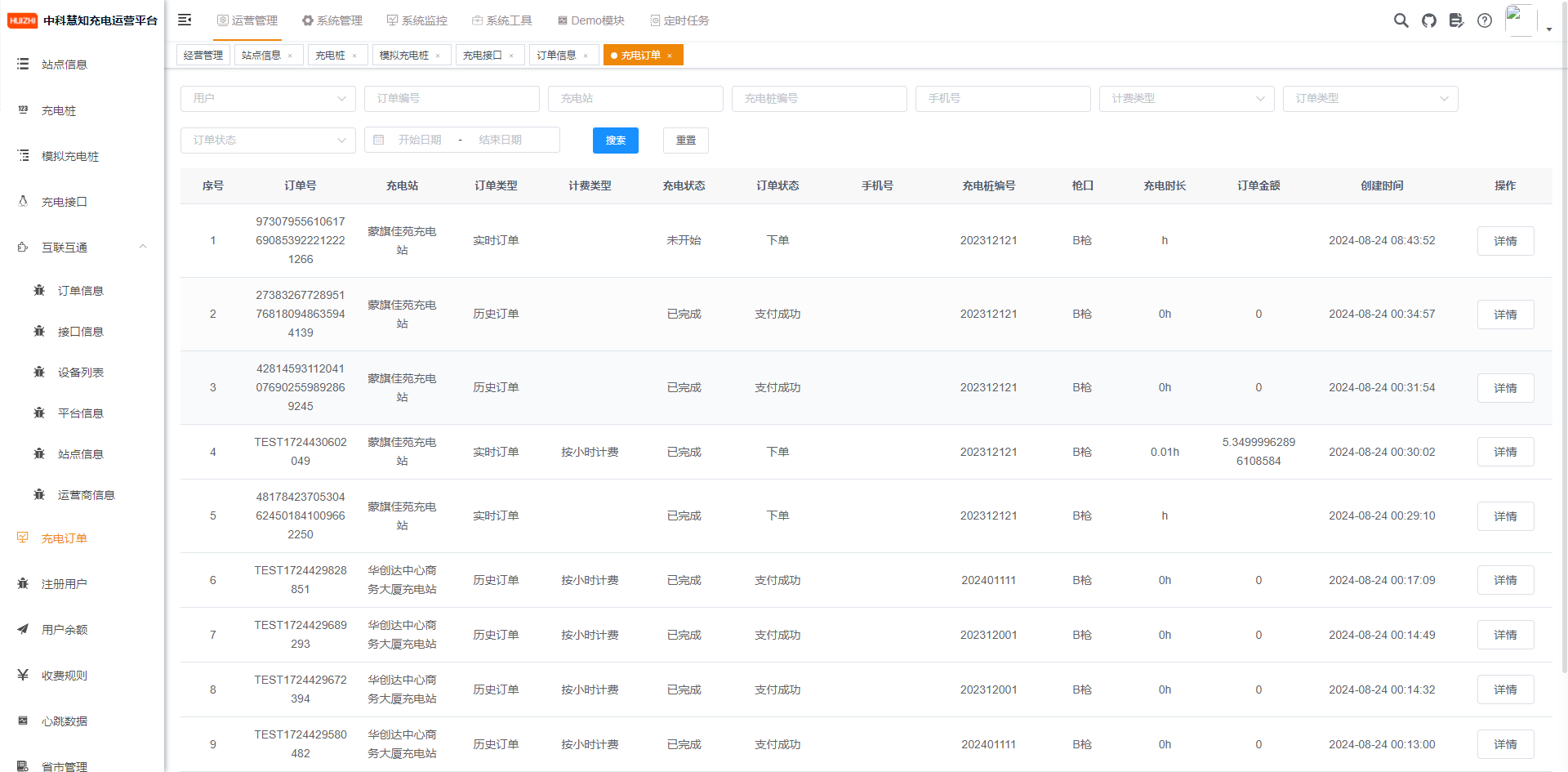
Task: Click the 重置 button
Action: coord(686,141)
